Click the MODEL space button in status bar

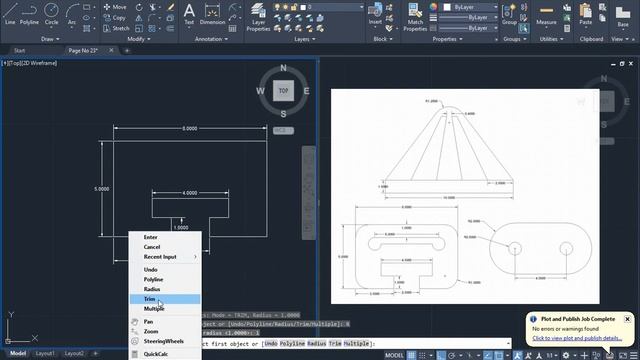tap(394, 356)
